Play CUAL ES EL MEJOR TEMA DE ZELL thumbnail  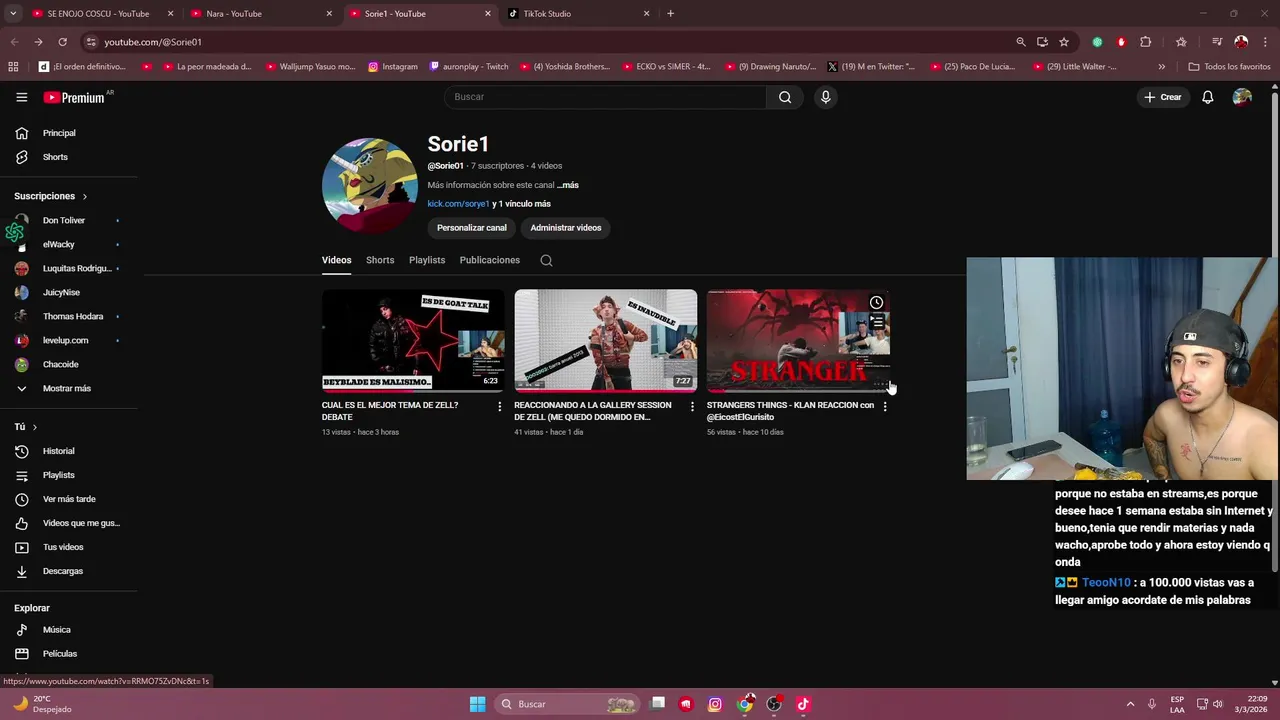tap(413, 340)
